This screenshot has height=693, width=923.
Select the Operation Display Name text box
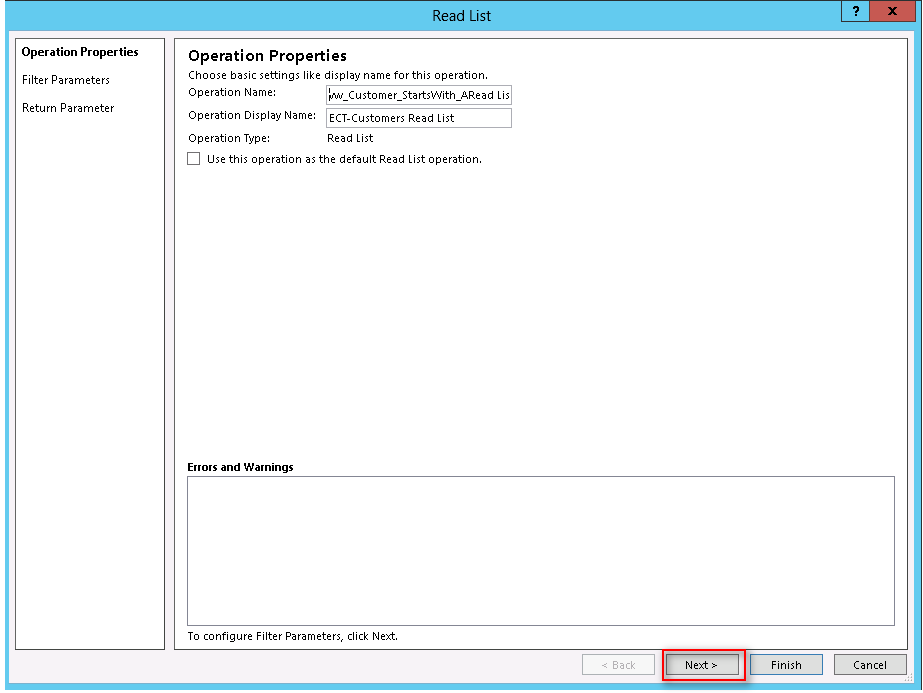(x=420, y=117)
